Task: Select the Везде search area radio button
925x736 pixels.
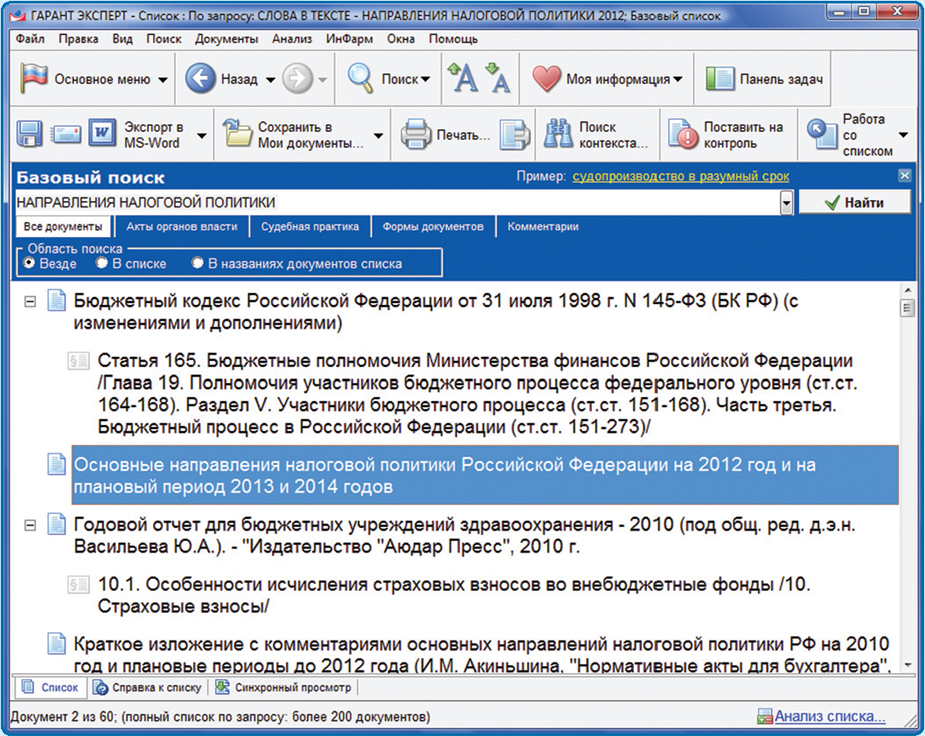Action: click(x=30, y=263)
